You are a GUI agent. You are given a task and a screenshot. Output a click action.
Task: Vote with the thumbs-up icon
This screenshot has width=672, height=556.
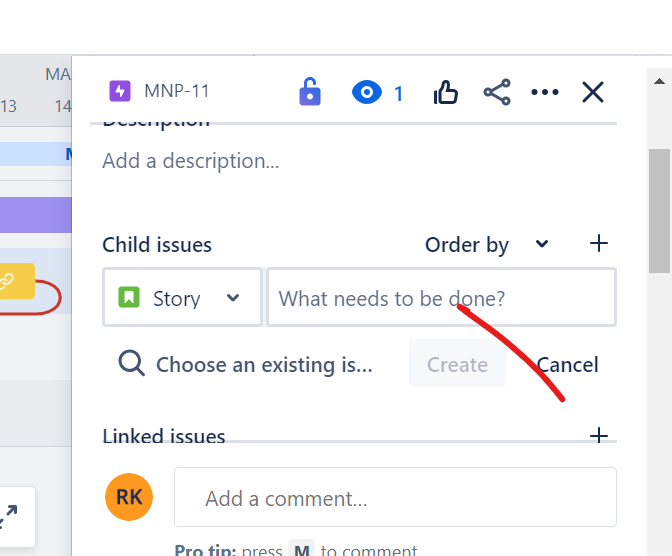point(446,92)
